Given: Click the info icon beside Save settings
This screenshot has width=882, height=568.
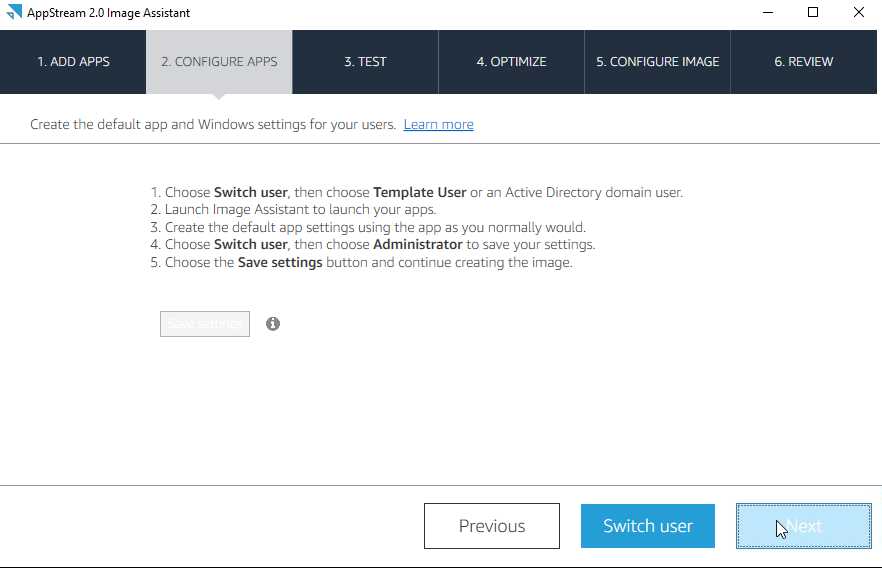Looking at the screenshot, I should (x=273, y=324).
